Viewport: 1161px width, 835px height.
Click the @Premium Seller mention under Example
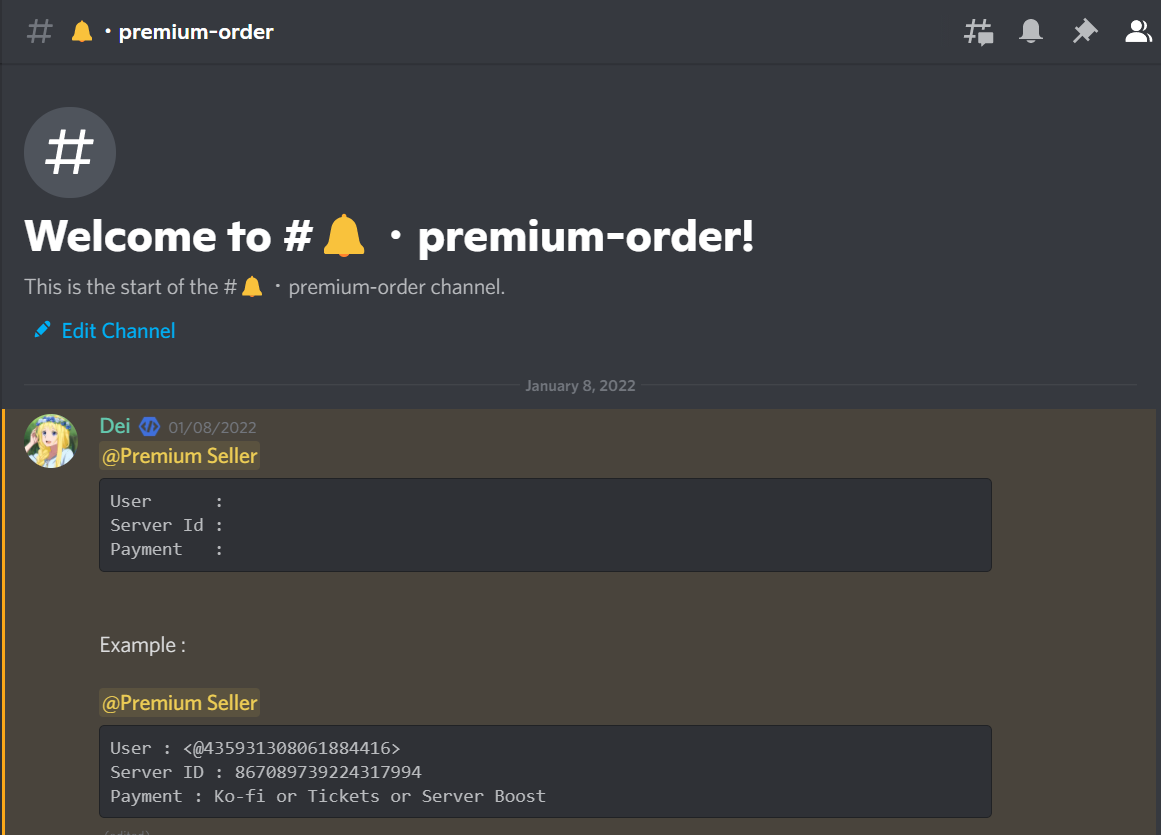(x=180, y=703)
